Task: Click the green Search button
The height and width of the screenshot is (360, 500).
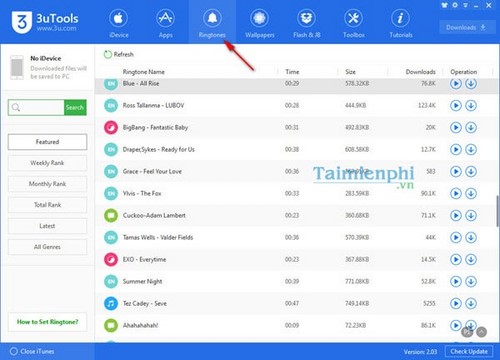Action: (75, 107)
